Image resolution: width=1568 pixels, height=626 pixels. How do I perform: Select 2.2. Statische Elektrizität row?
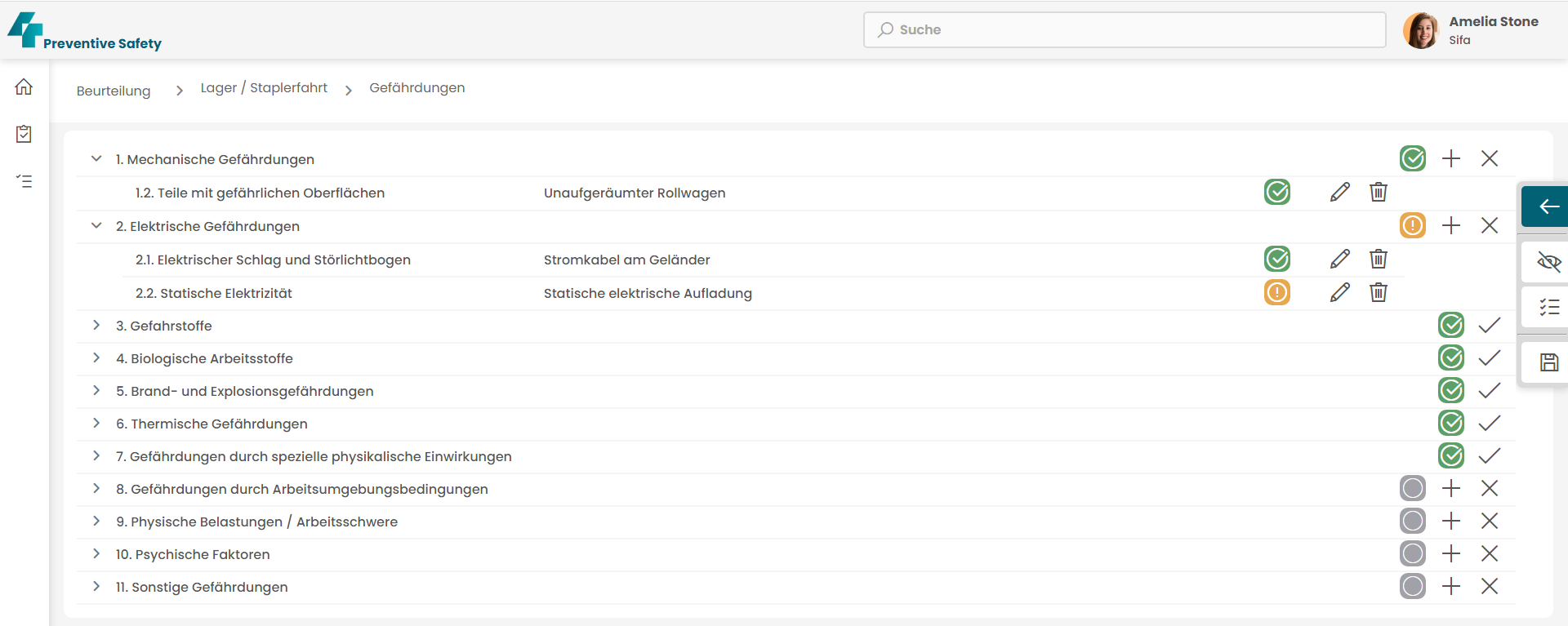click(214, 293)
